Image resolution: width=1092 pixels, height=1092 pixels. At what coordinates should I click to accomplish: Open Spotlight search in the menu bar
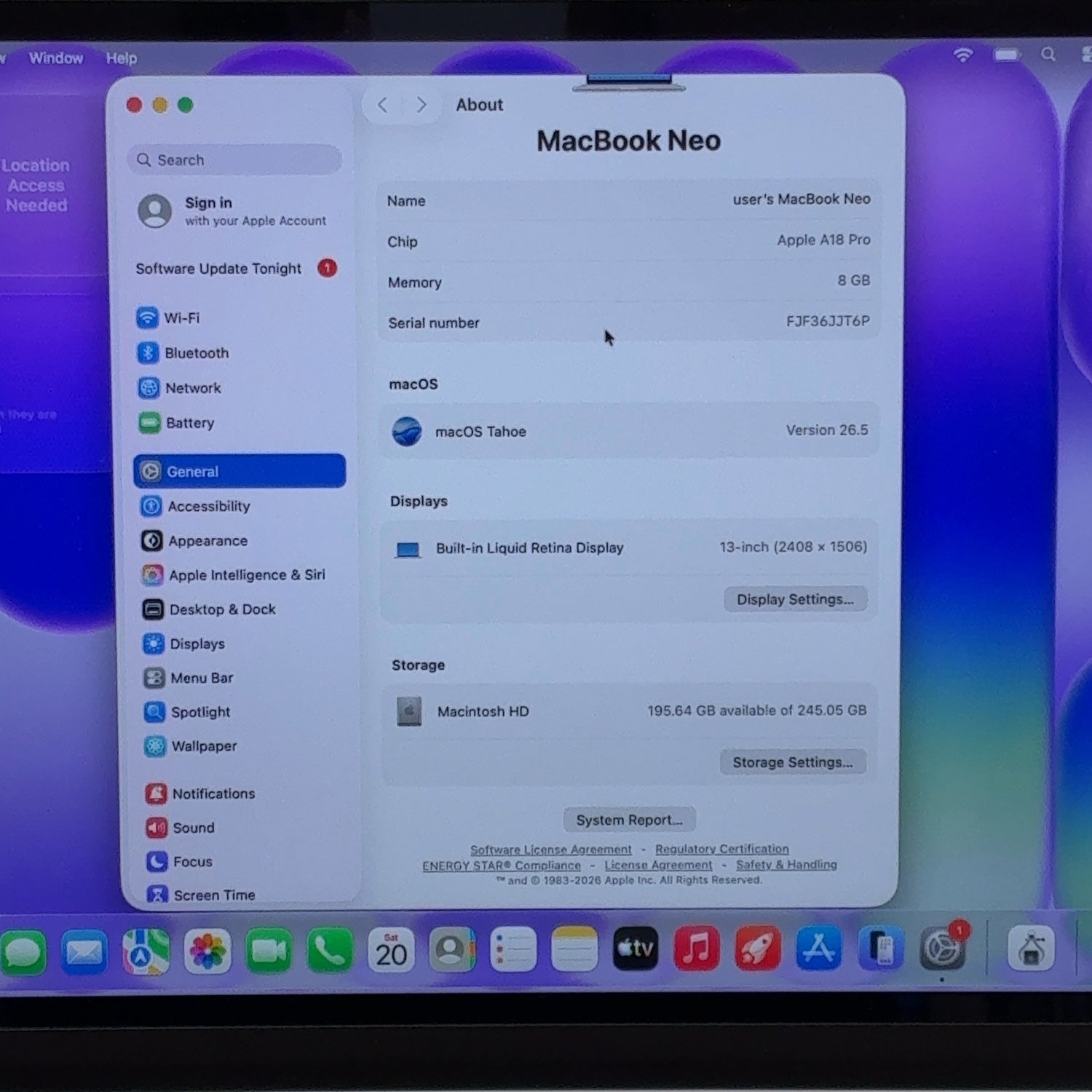point(1048,55)
